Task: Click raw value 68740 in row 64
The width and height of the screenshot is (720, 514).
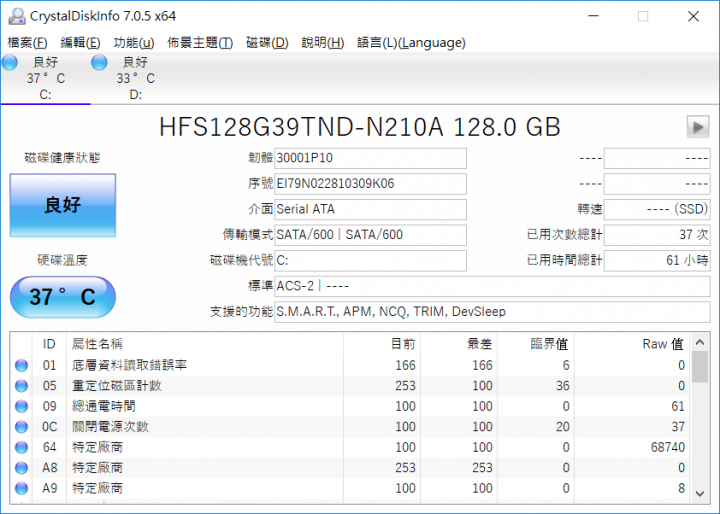Action: click(668, 447)
